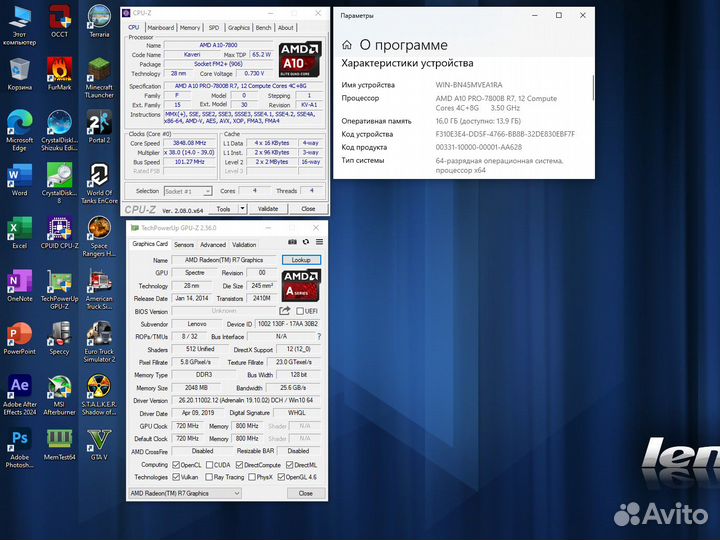Click the GPU Name field in GPU-Z
The image size is (720, 540).
point(224,260)
